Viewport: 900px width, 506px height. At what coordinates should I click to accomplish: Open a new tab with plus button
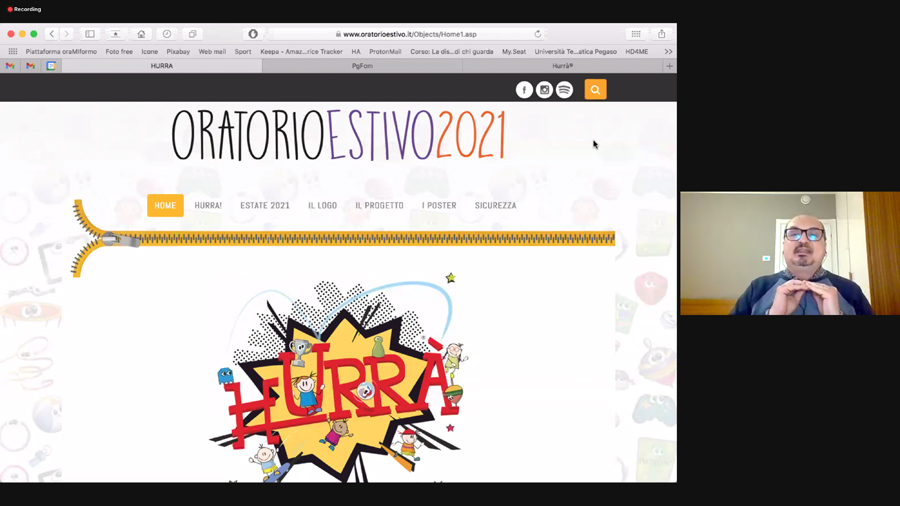[x=669, y=66]
